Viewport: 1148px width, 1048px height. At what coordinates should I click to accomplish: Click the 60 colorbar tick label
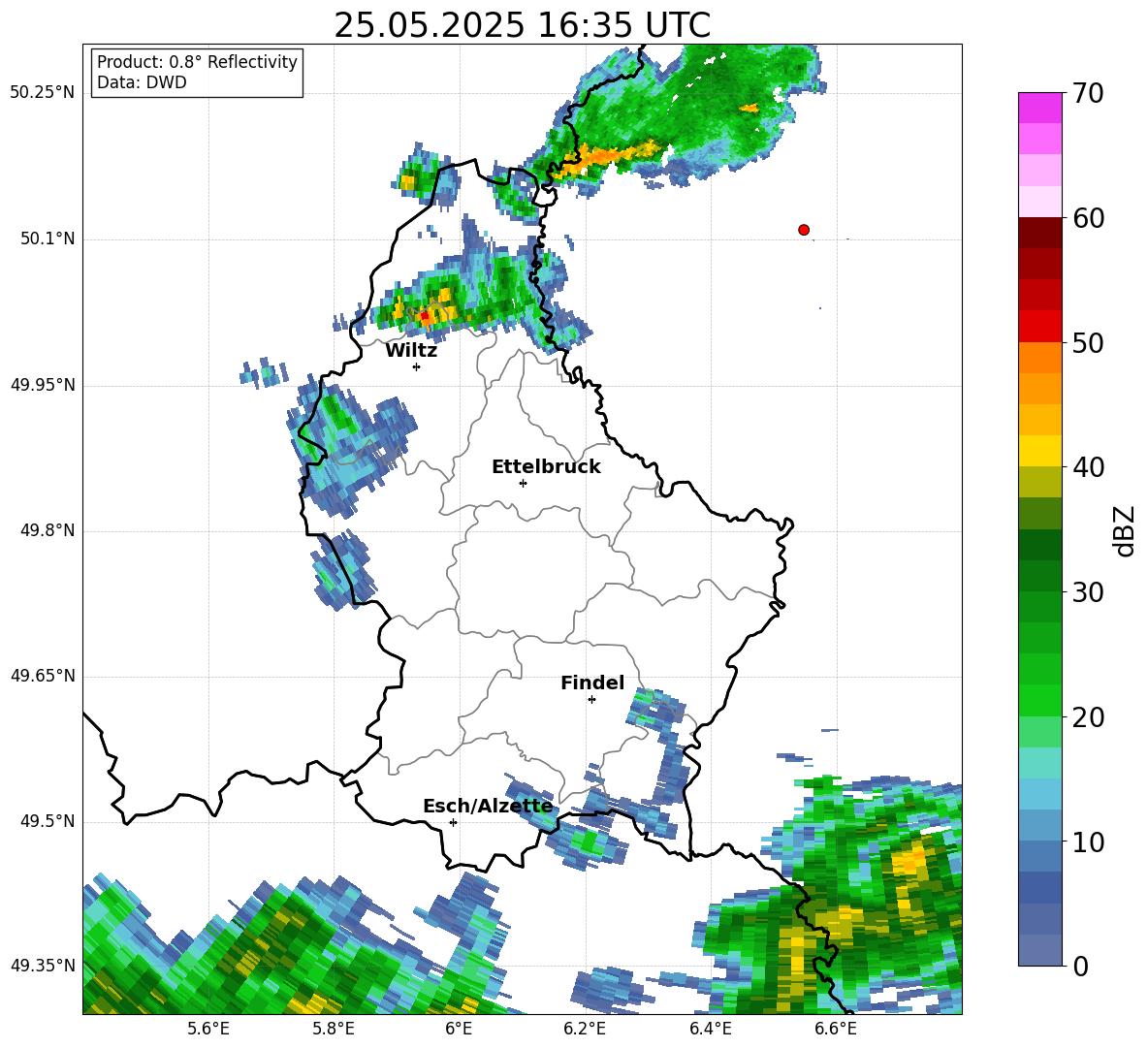pos(1088,218)
